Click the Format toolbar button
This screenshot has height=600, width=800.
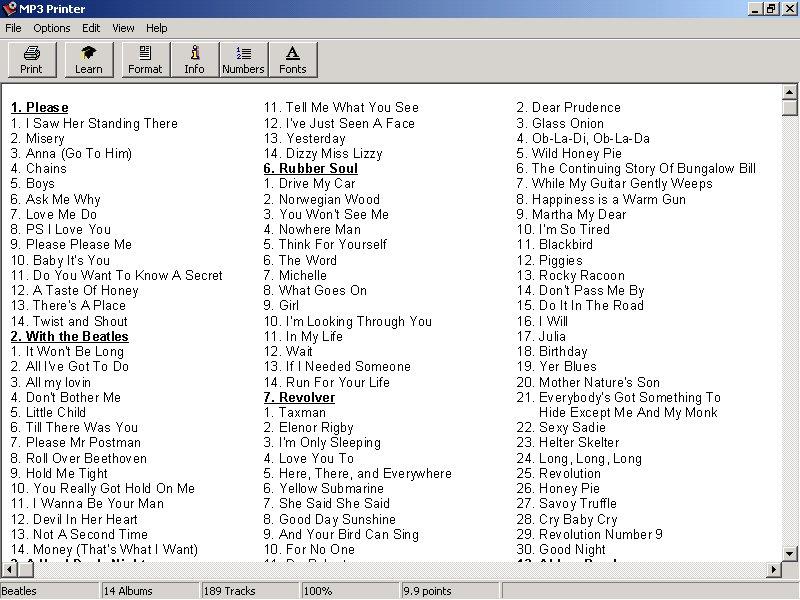(145, 60)
